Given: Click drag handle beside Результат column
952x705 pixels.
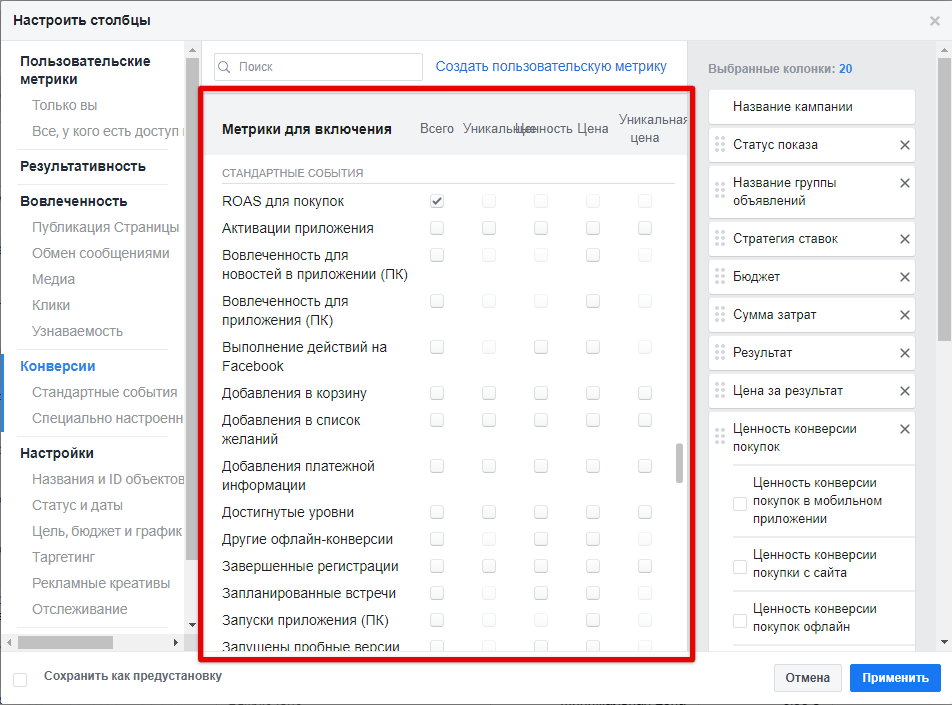Looking at the screenshot, I should [720, 353].
